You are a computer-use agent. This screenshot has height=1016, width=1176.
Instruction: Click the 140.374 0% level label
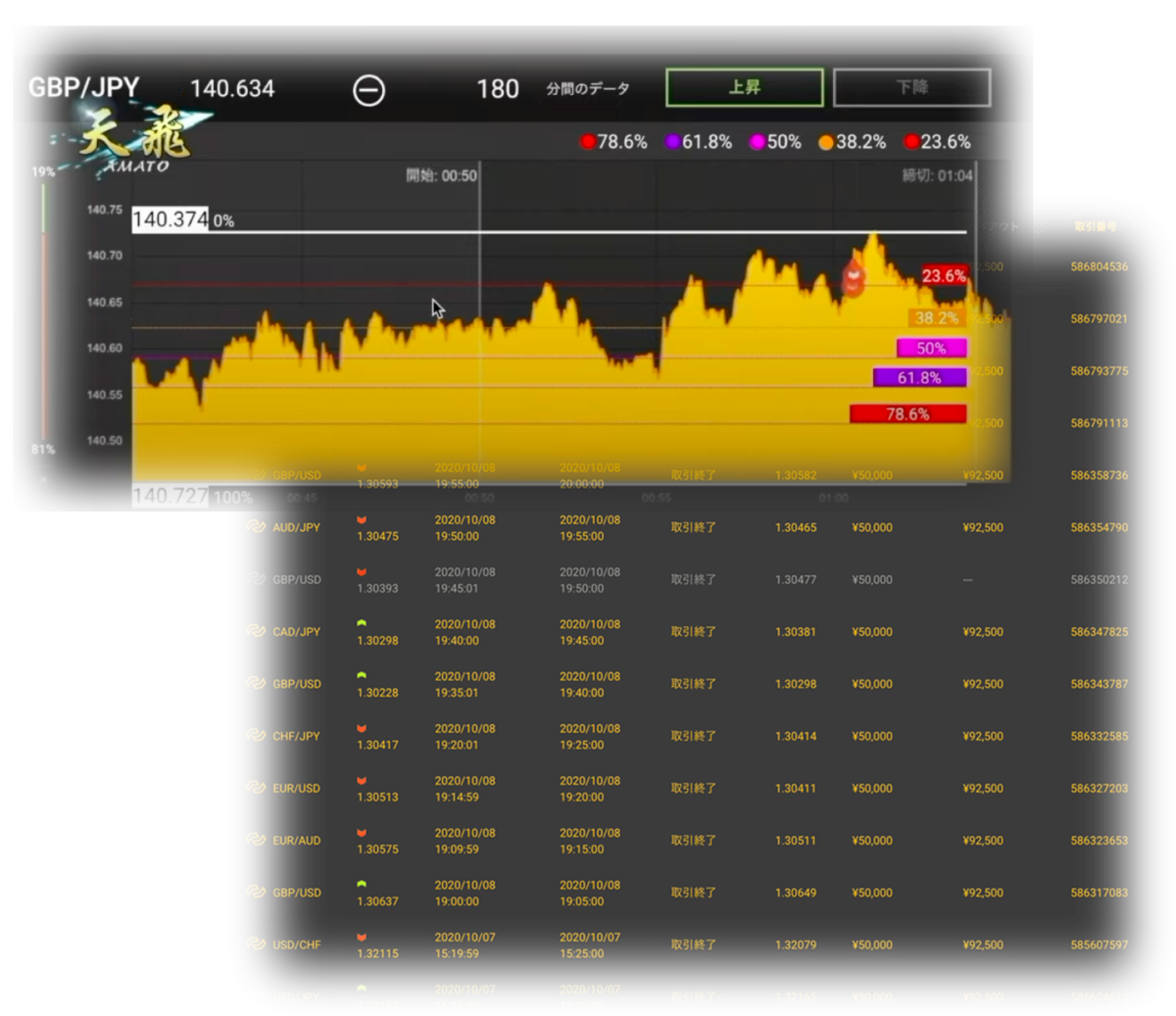pyautogui.click(x=183, y=219)
